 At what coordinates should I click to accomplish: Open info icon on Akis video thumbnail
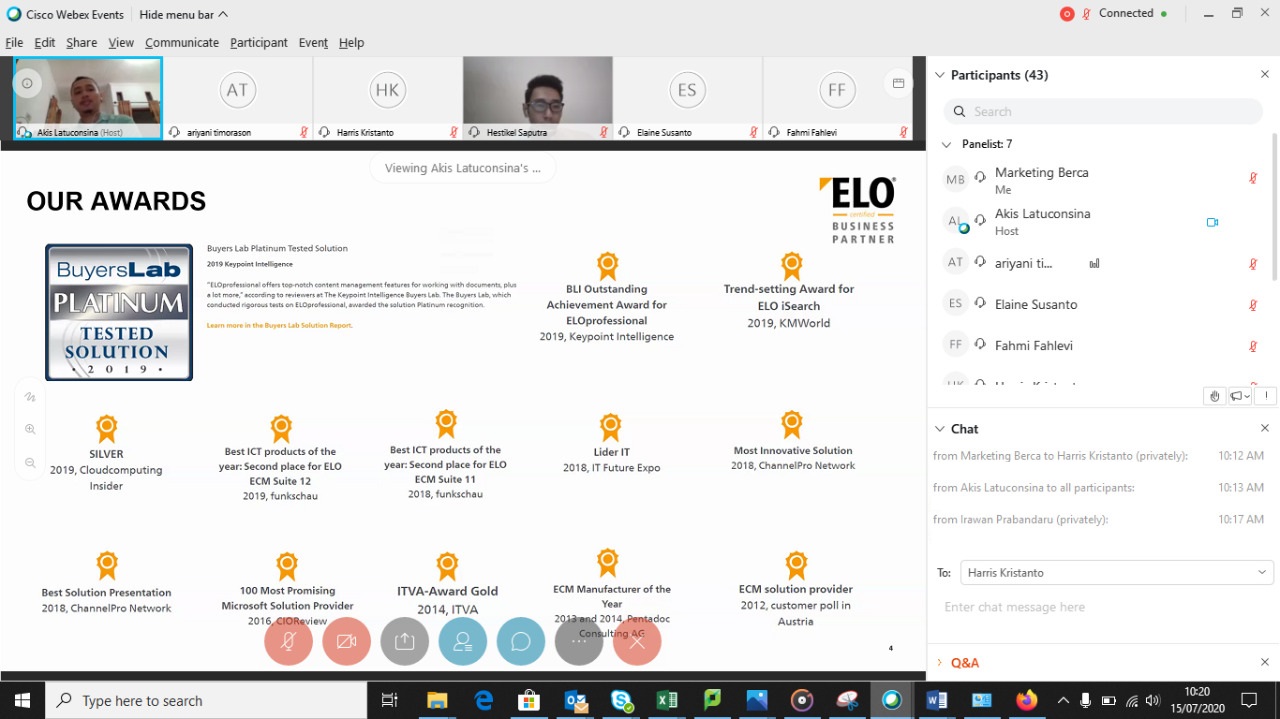coord(27,84)
